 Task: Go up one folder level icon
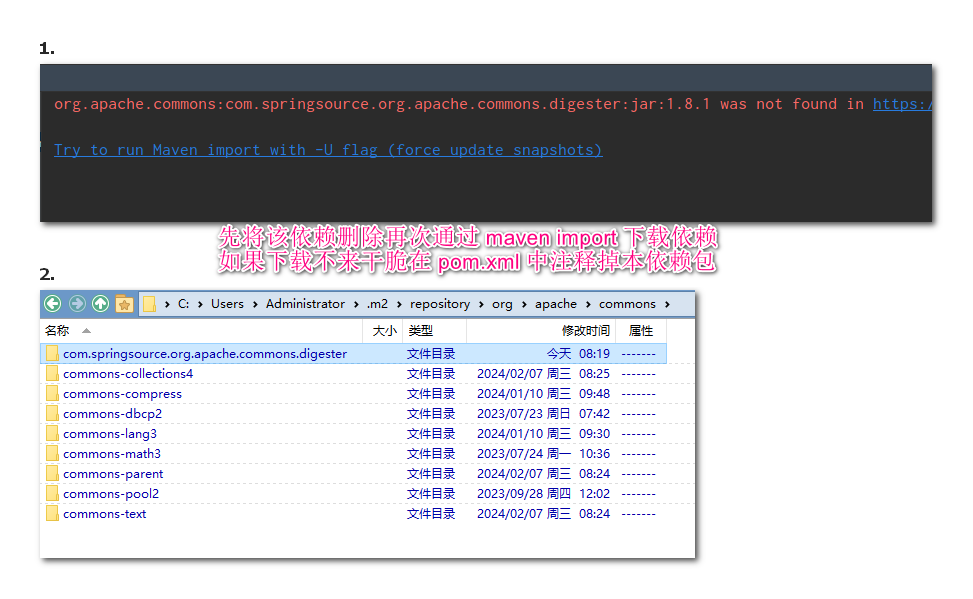(101, 304)
